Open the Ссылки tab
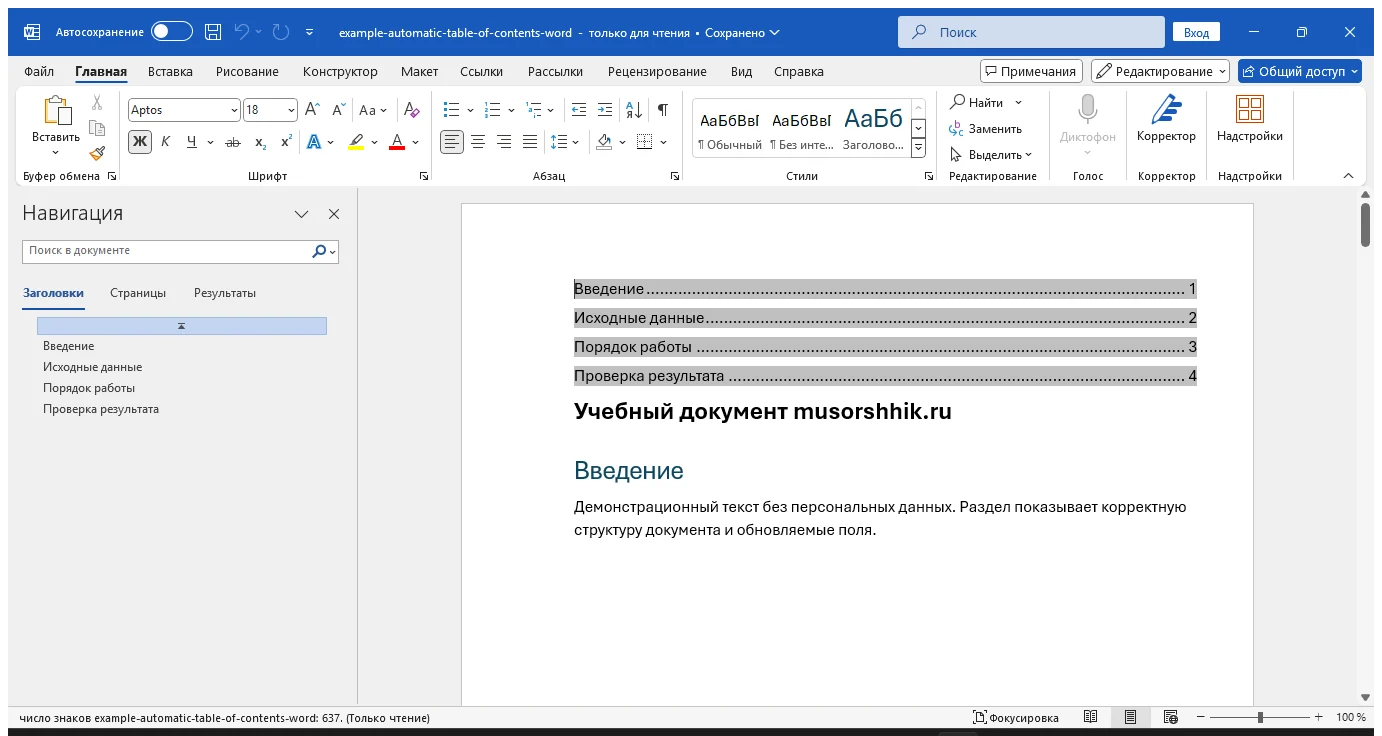Viewport: 1382px width, 736px height. click(481, 72)
